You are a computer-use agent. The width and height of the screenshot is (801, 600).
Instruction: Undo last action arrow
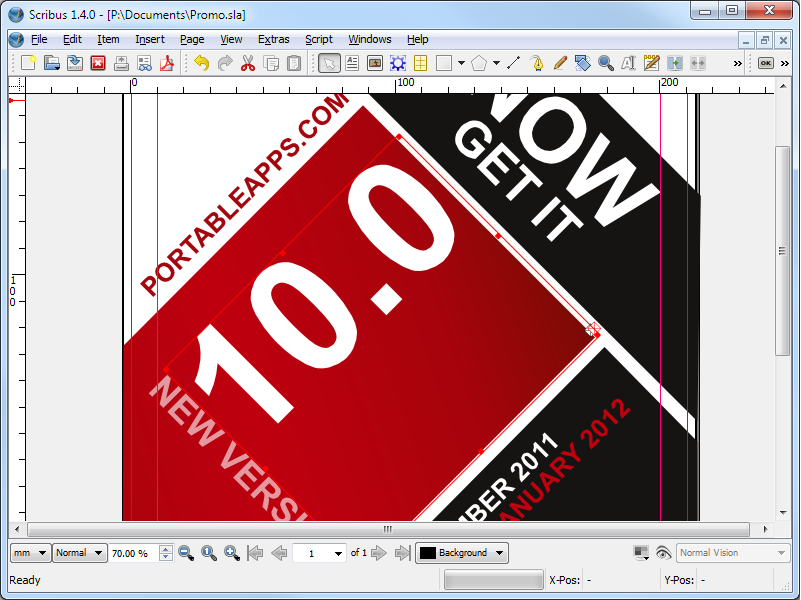[x=202, y=63]
